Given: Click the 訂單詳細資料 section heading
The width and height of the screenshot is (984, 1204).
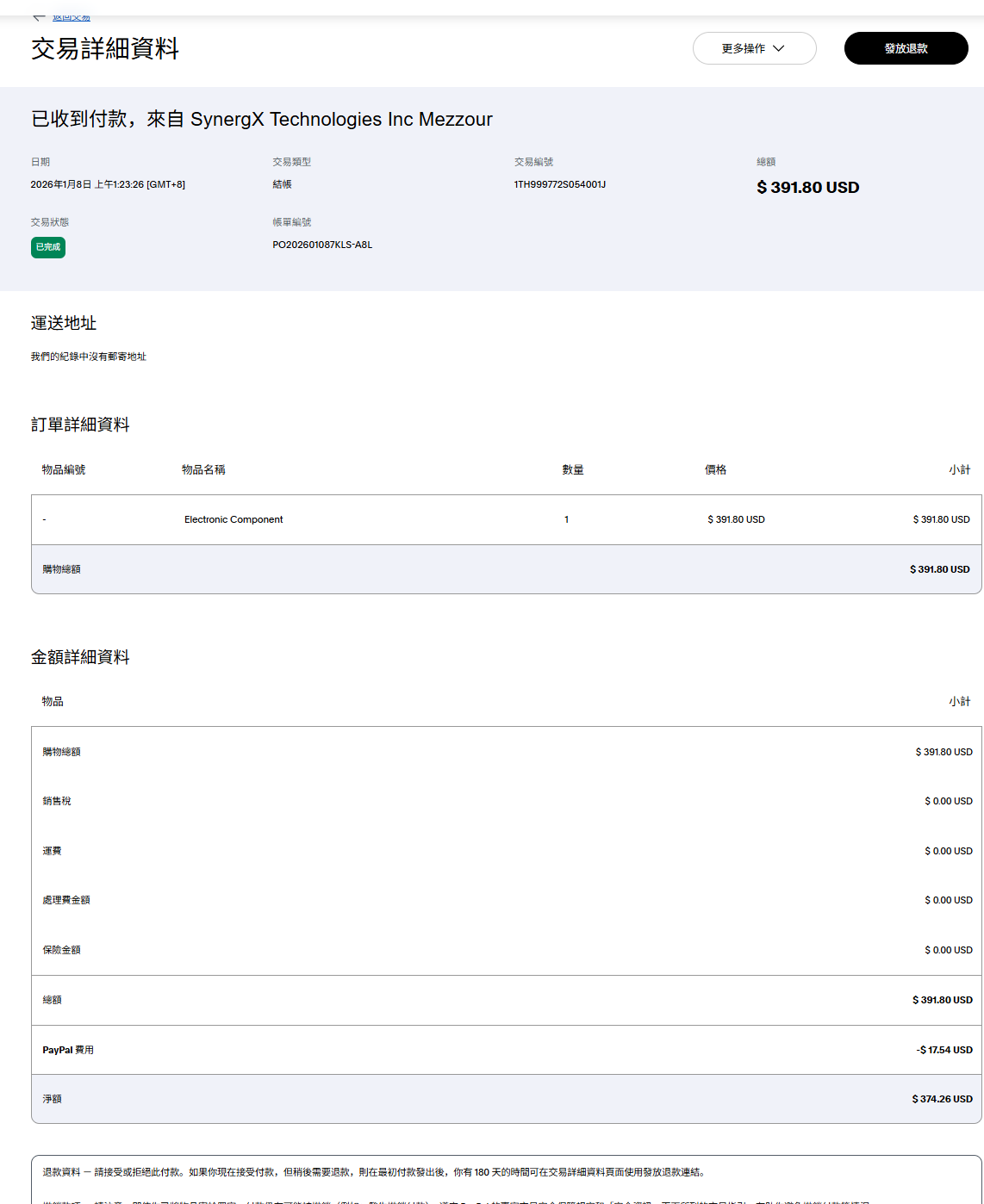Looking at the screenshot, I should [80, 425].
